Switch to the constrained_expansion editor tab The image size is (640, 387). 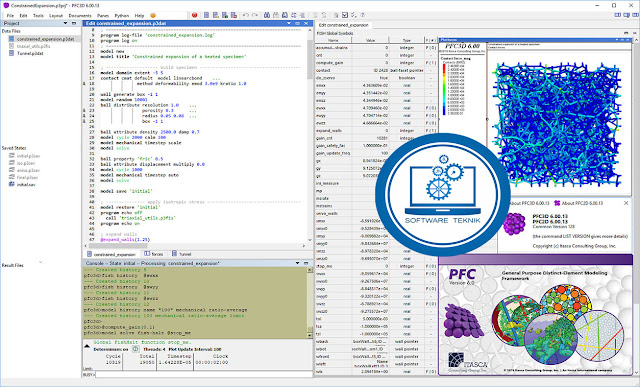pos(111,254)
